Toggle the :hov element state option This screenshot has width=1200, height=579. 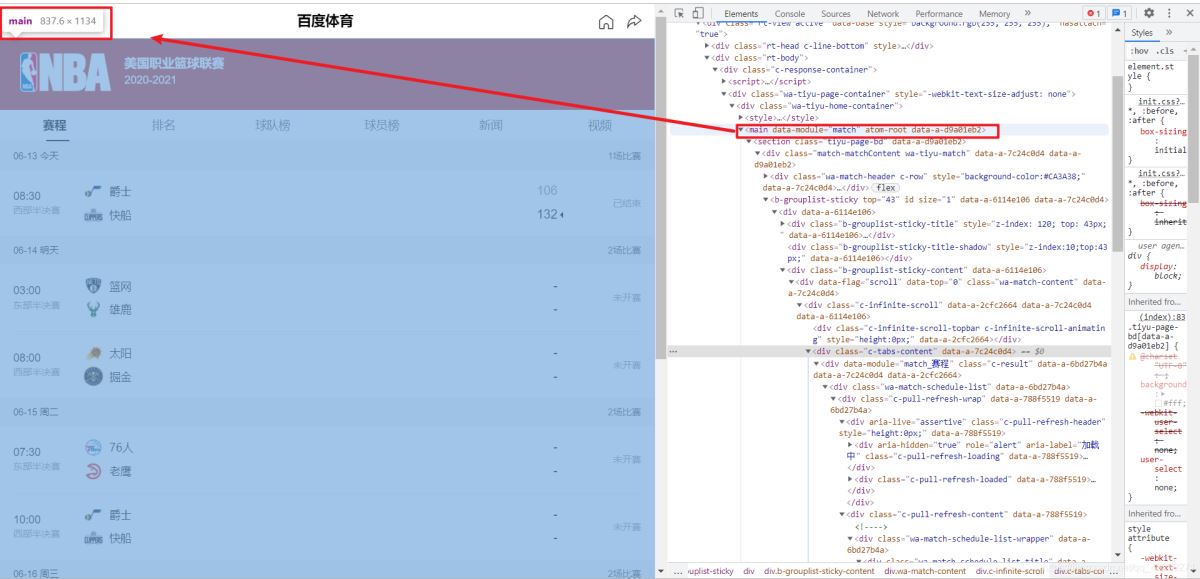tap(1139, 51)
